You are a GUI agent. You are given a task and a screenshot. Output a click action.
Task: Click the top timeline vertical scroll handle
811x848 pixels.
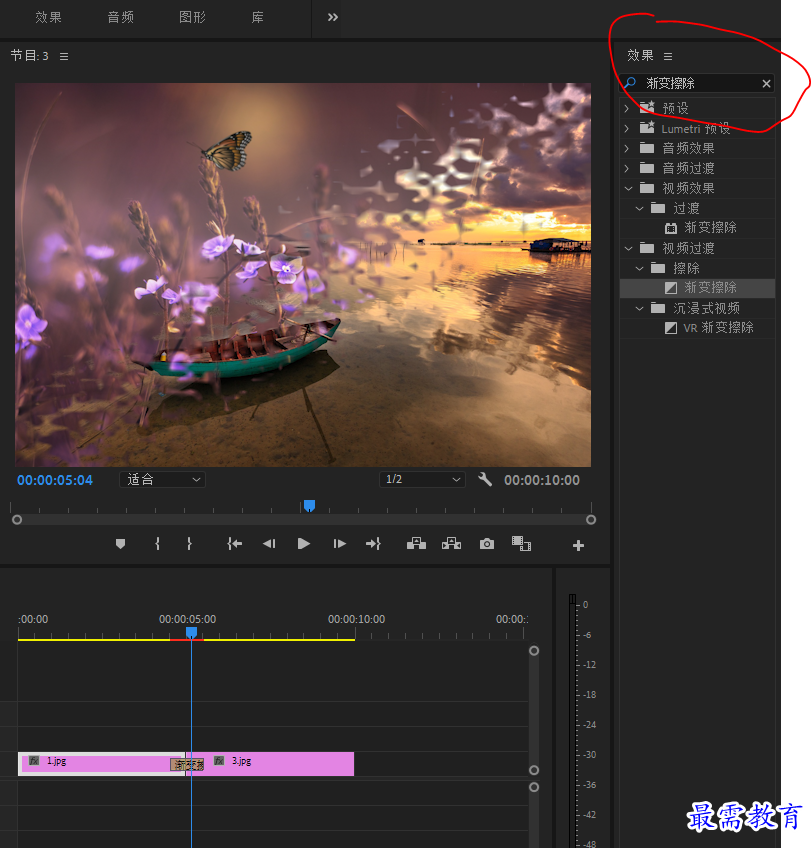(x=534, y=651)
